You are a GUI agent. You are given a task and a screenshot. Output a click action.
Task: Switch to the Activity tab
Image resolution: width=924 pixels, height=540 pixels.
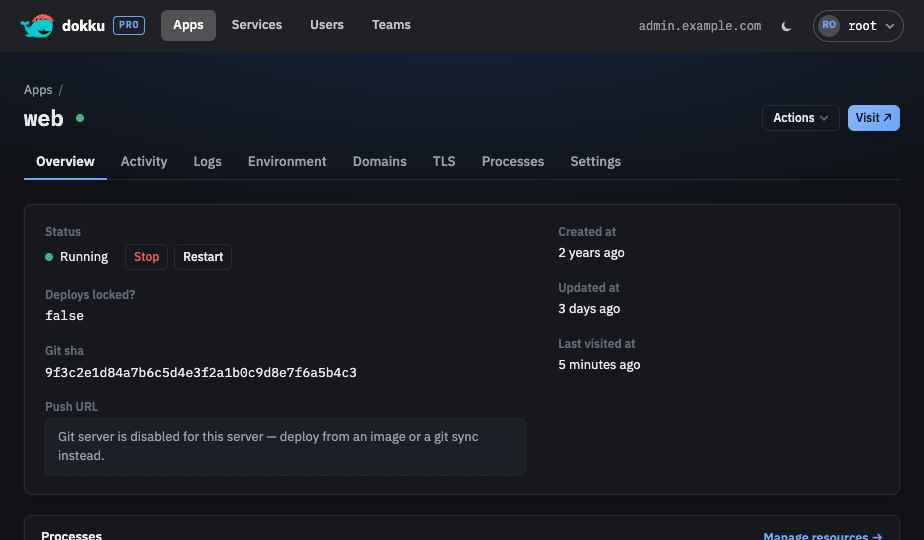point(144,162)
